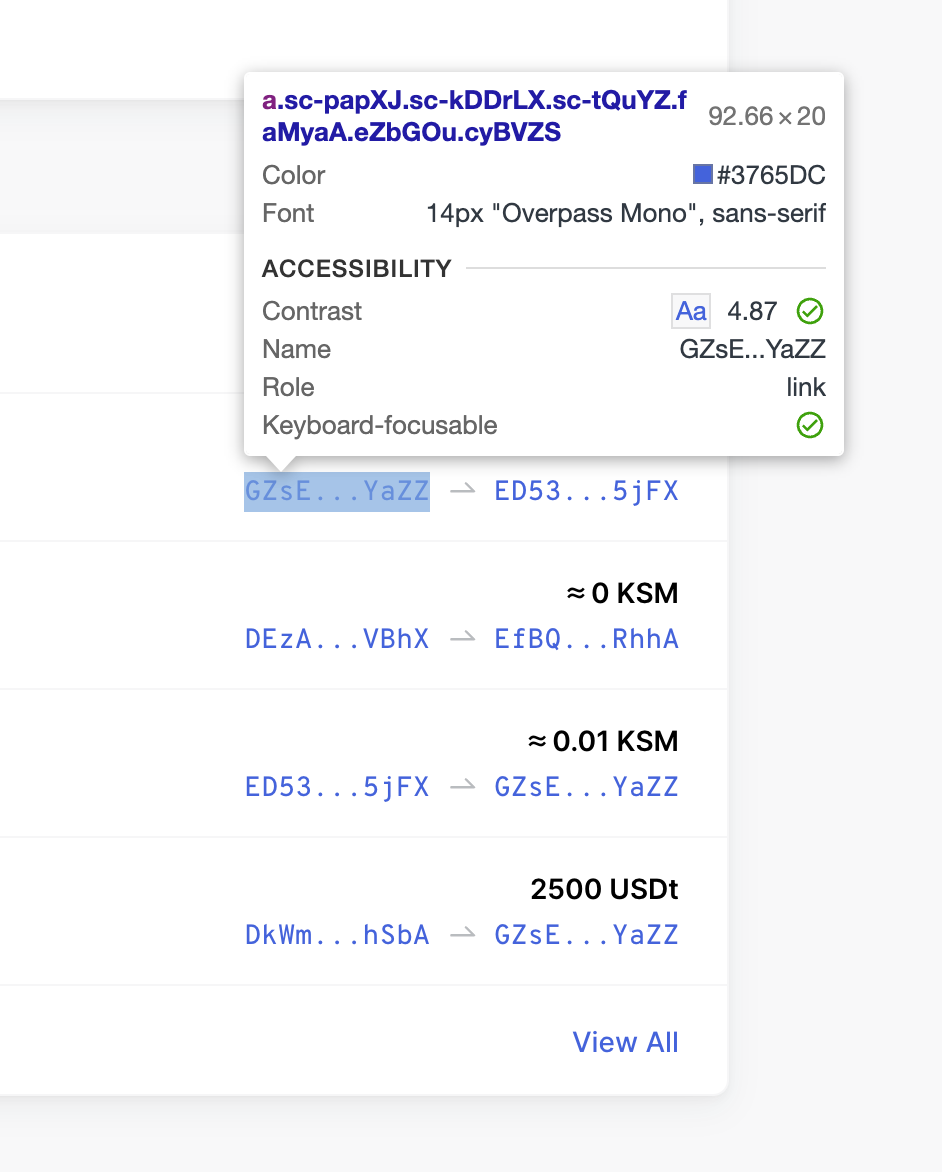Click the Keyboard-focusable green checkmark
Viewport: 942px width, 1172px height.
click(809, 425)
